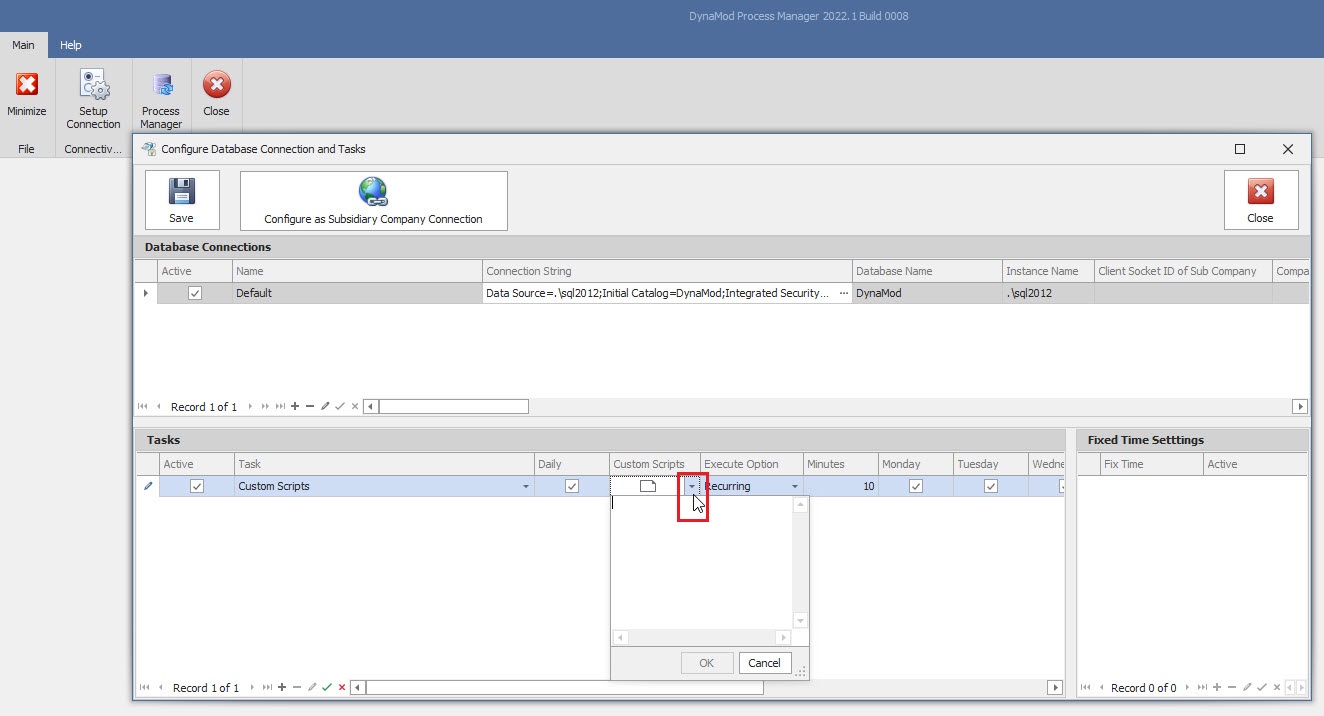Viewport: 1324px width, 716px height.
Task: Click OK in the script popup
Action: [x=707, y=663]
